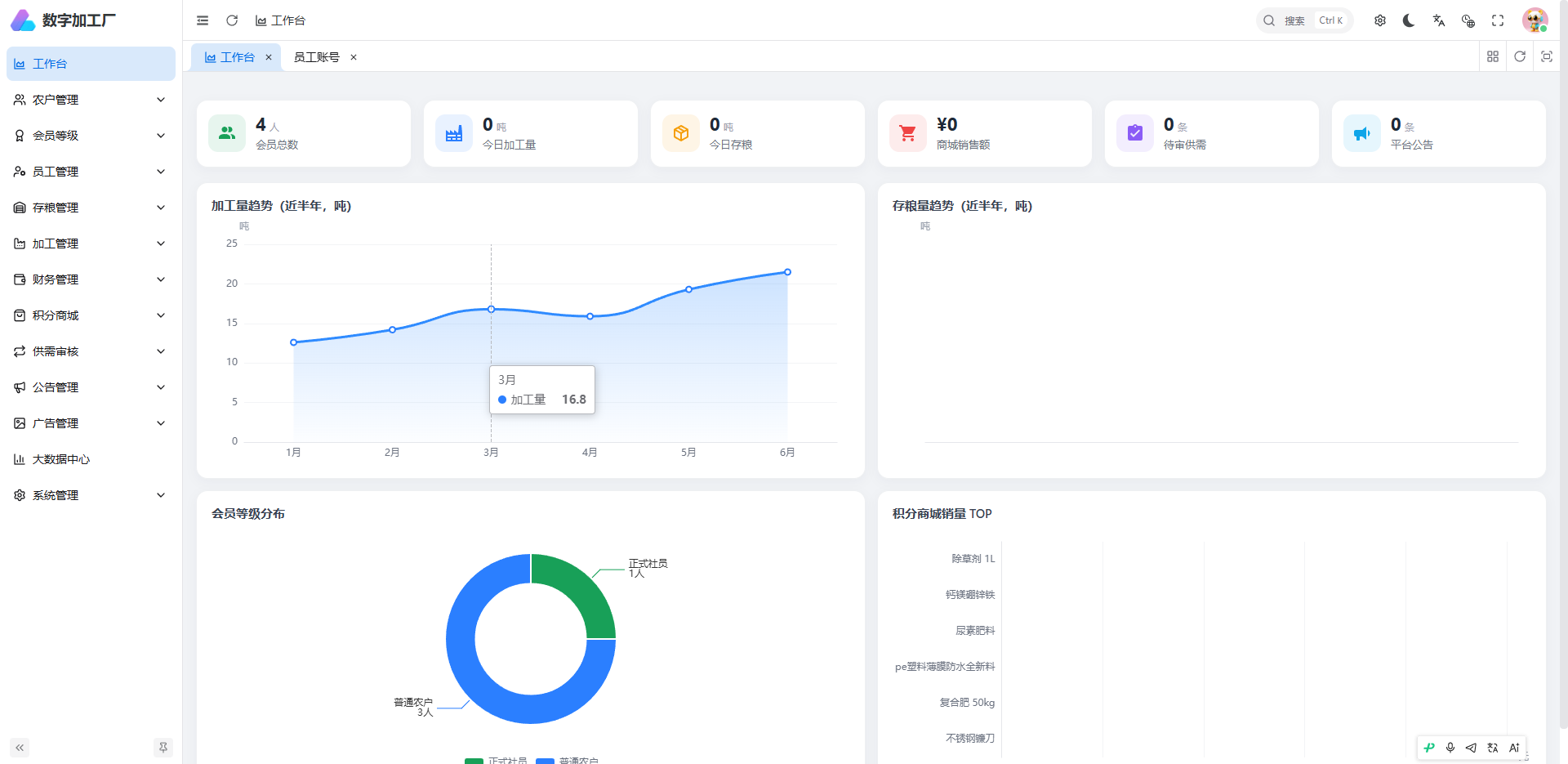The image size is (1568, 764).
Task: Open the settings gear in the header
Action: [x=1380, y=20]
